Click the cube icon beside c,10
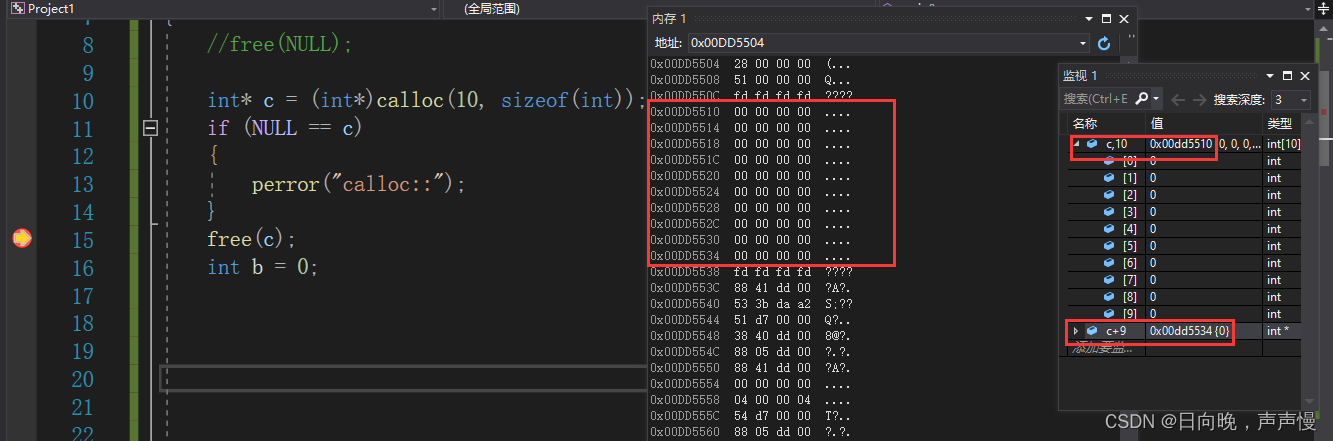This screenshot has width=1333, height=441. tap(1091, 144)
